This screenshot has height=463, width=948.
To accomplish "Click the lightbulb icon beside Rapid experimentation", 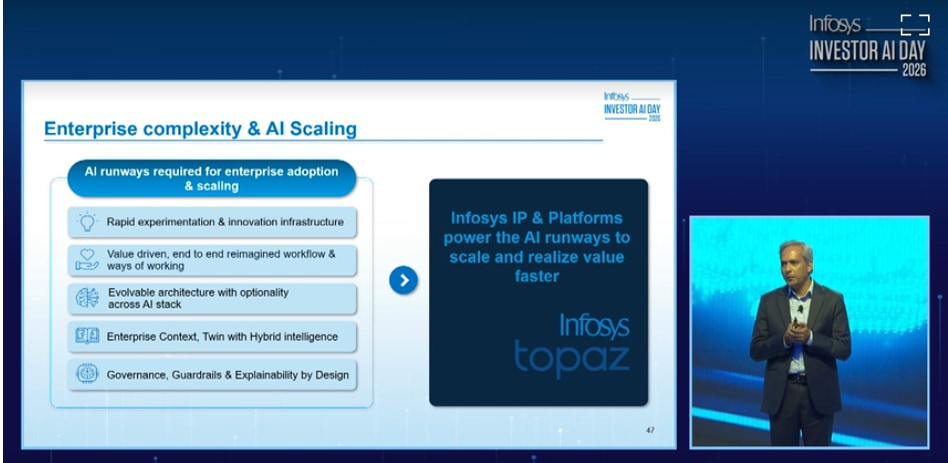I will 87,222.
